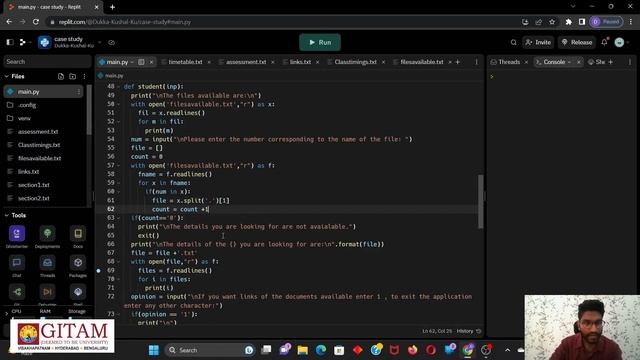Close the Console tab
This screenshot has height=360, width=640.
point(579,62)
